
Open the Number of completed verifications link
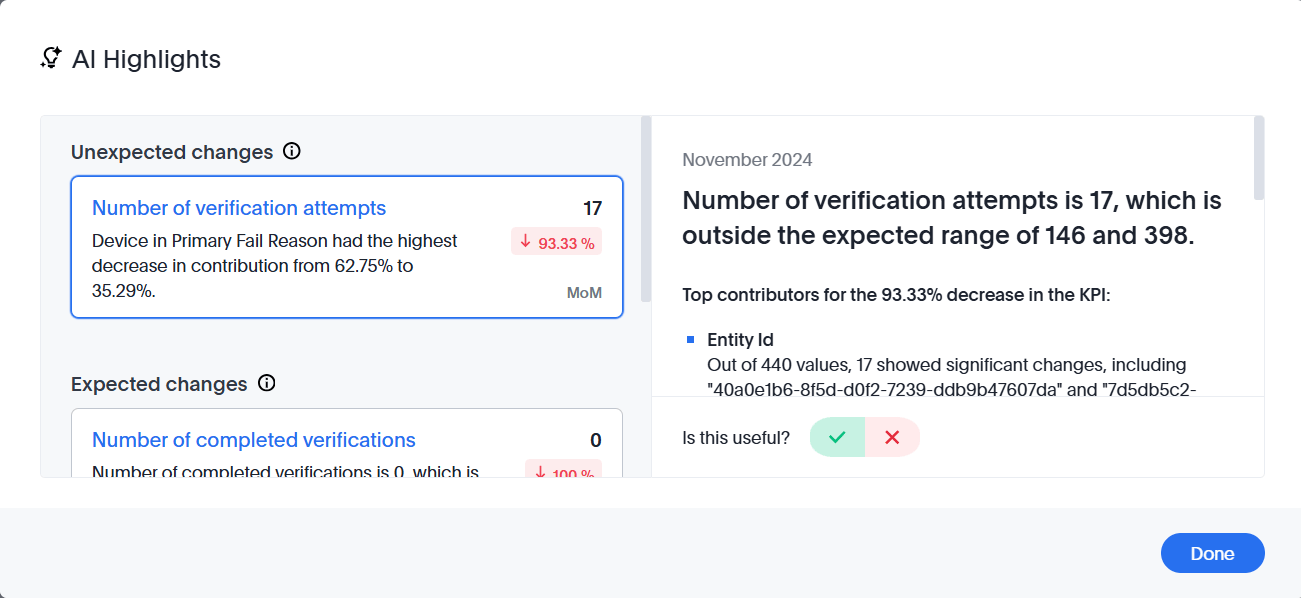point(254,440)
